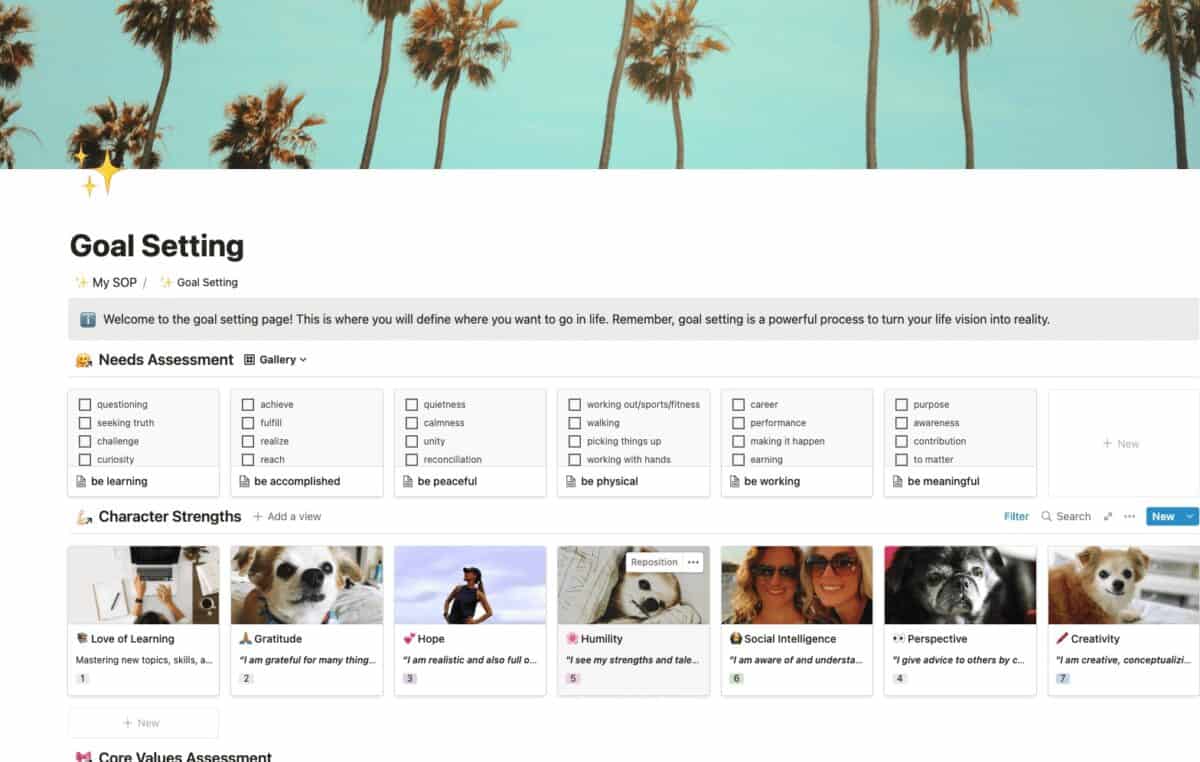Image resolution: width=1200 pixels, height=762 pixels.
Task: Open the be learning card title
Action: [119, 482]
